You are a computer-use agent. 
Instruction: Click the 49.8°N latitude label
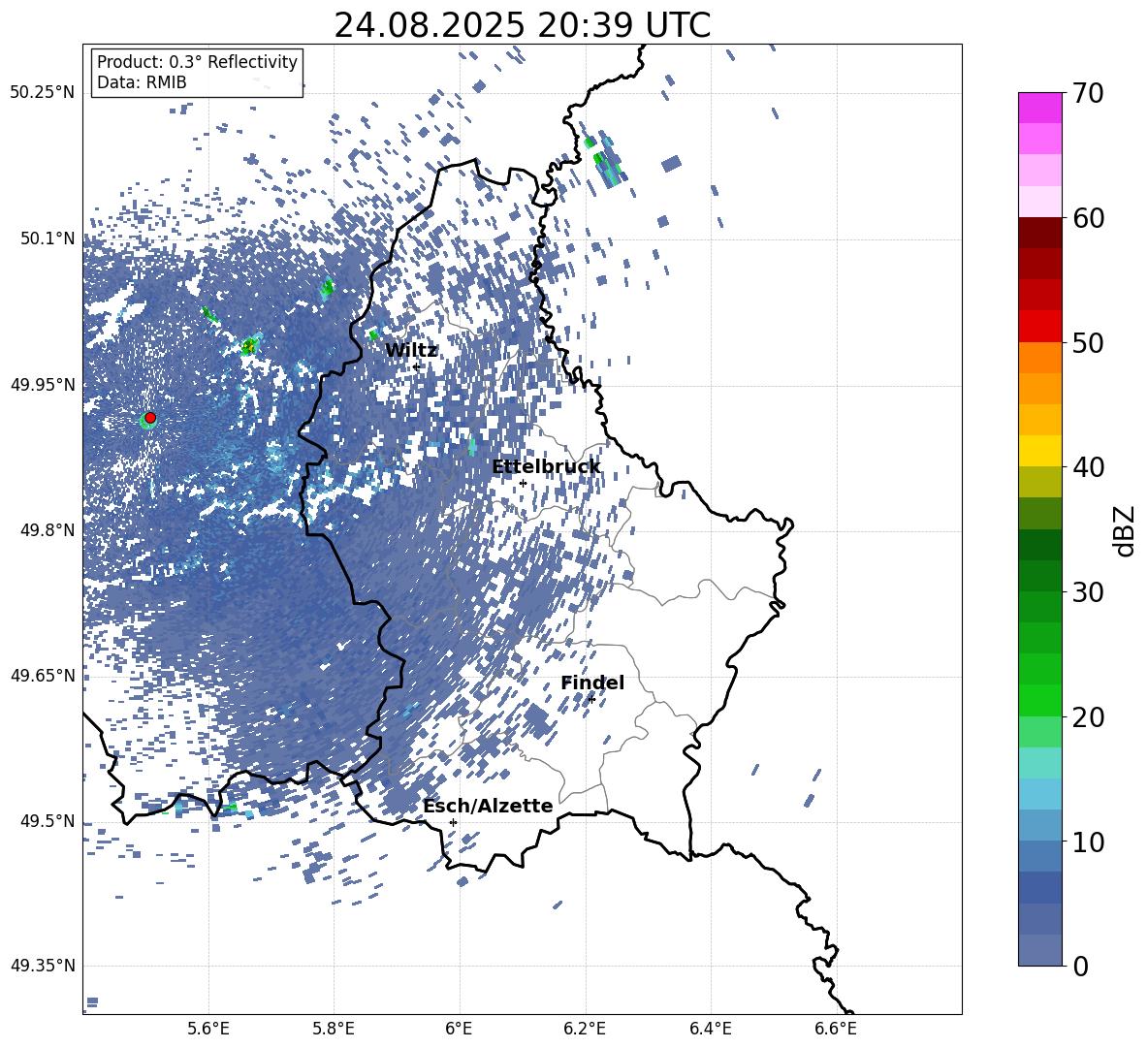pyautogui.click(x=48, y=530)
